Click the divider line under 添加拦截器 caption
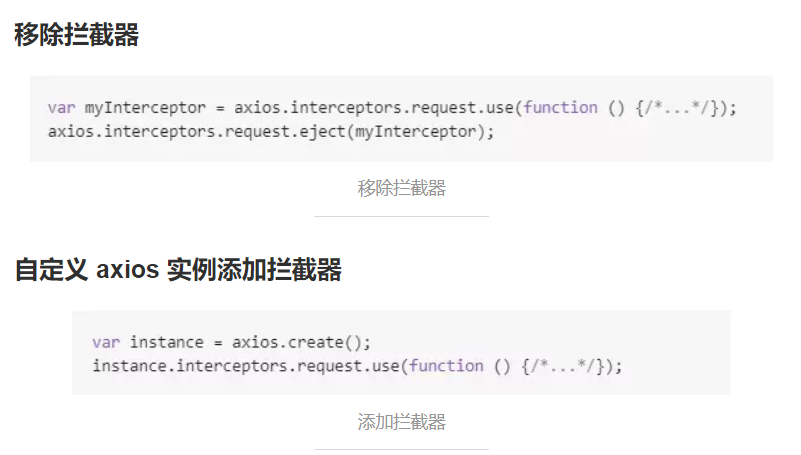The width and height of the screenshot is (801, 455). tap(401, 449)
